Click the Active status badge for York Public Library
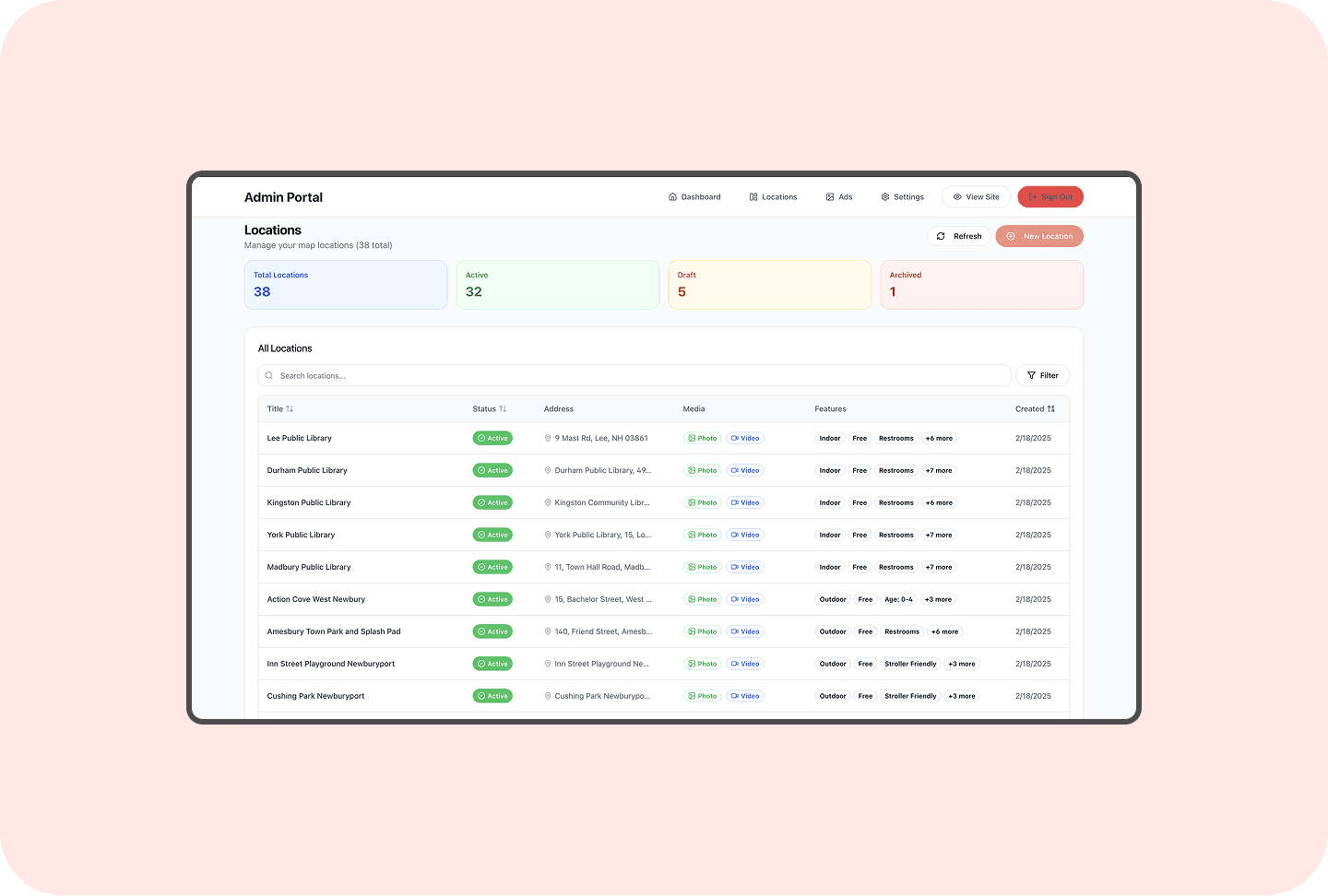The width and height of the screenshot is (1328, 896). tap(492, 536)
